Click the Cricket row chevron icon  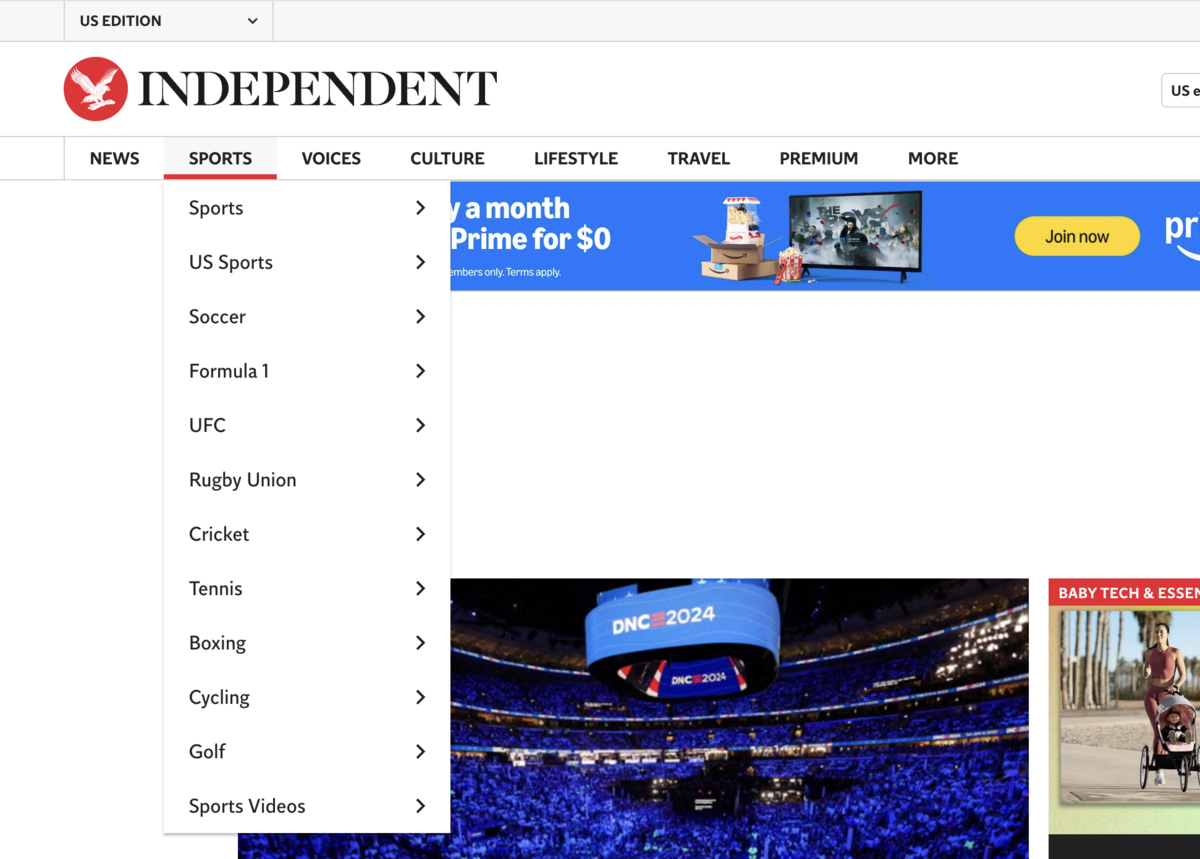[420, 534]
